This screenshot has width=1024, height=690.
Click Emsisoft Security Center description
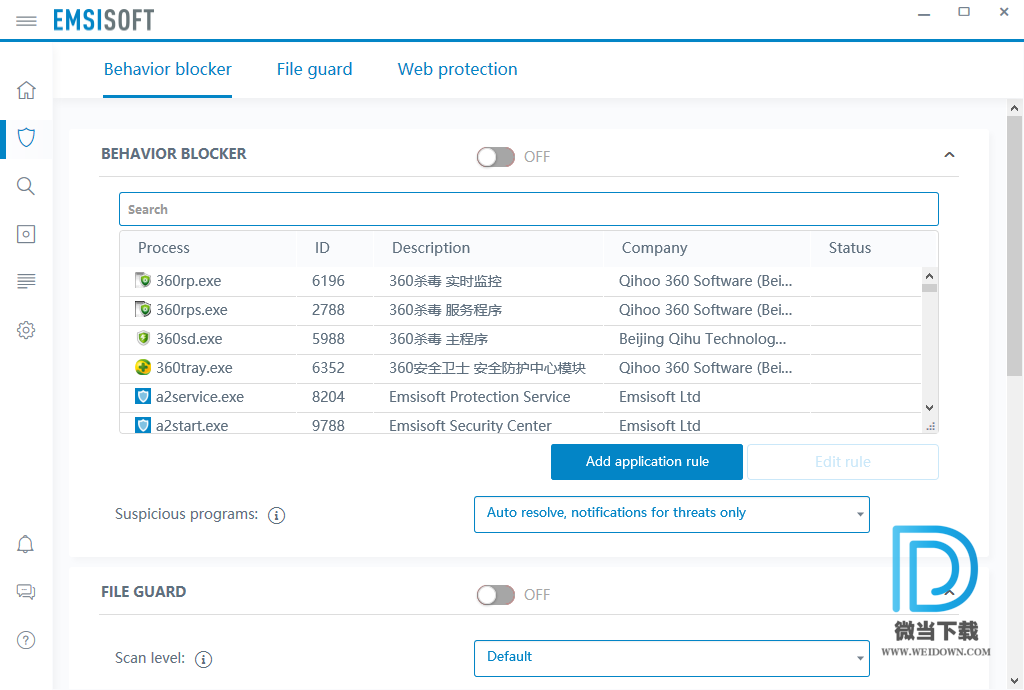click(470, 426)
